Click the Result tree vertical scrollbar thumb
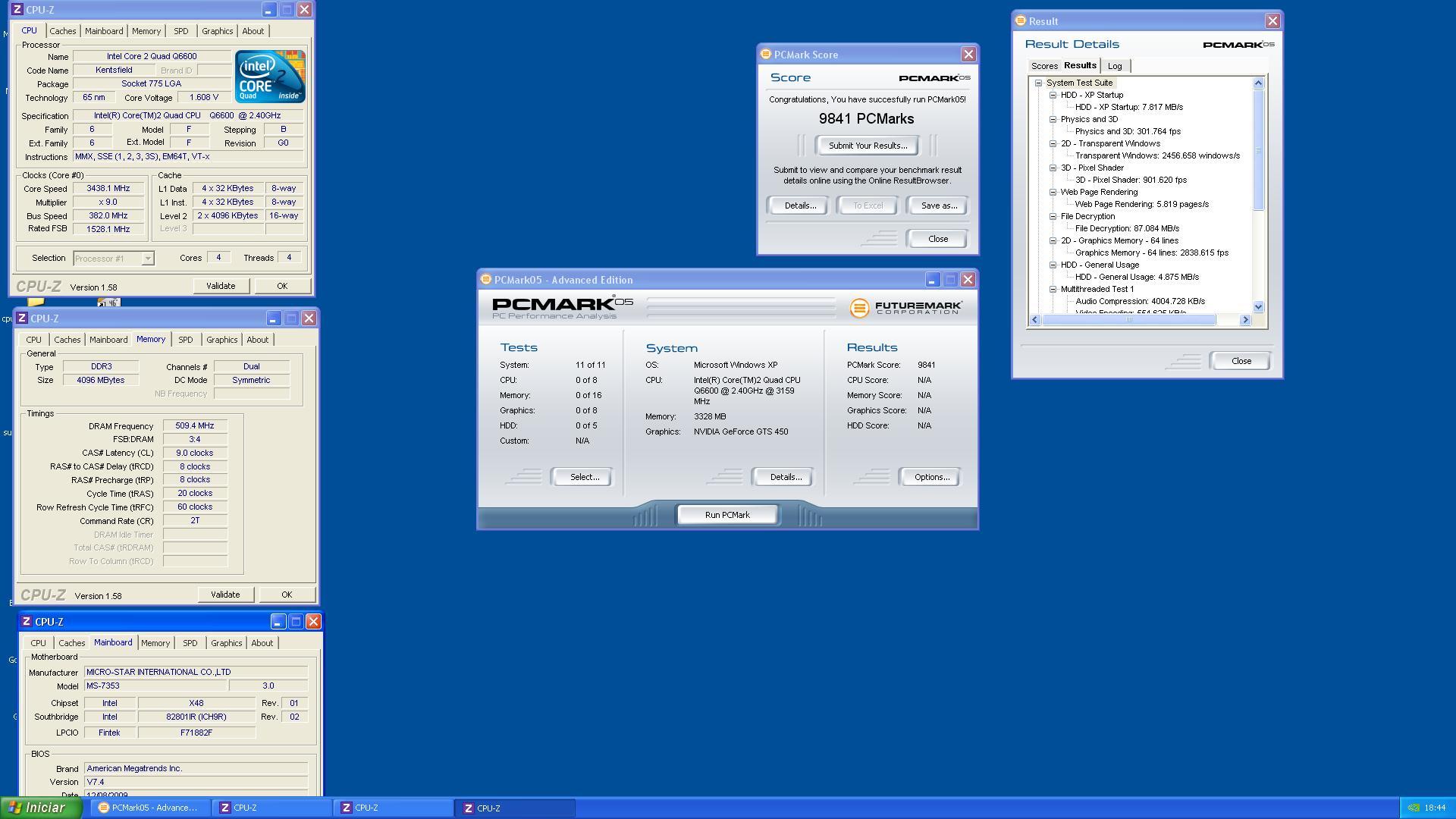Screen dimensions: 1456x819 click(x=1259, y=150)
